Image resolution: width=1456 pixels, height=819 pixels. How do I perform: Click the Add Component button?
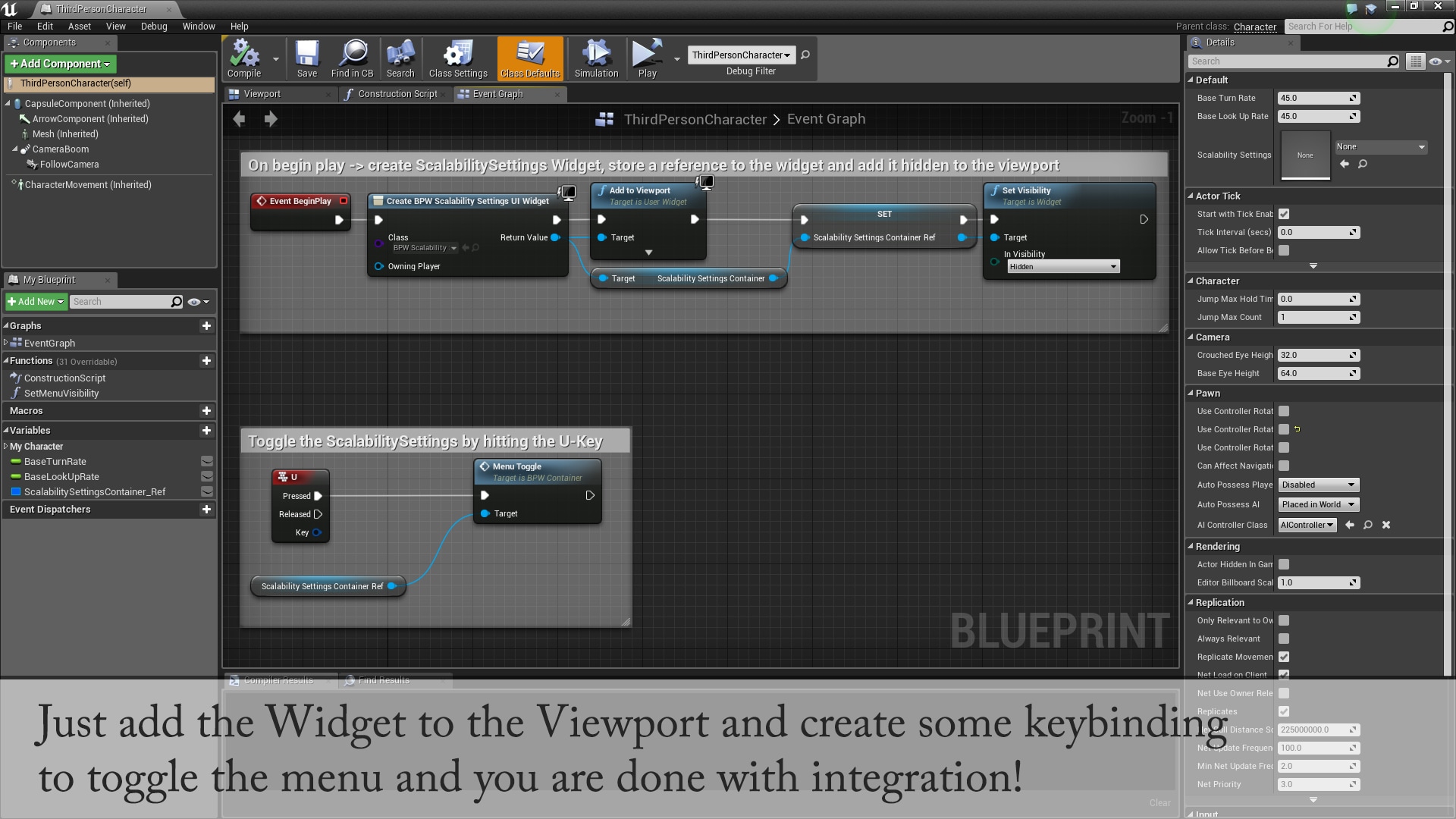click(60, 64)
